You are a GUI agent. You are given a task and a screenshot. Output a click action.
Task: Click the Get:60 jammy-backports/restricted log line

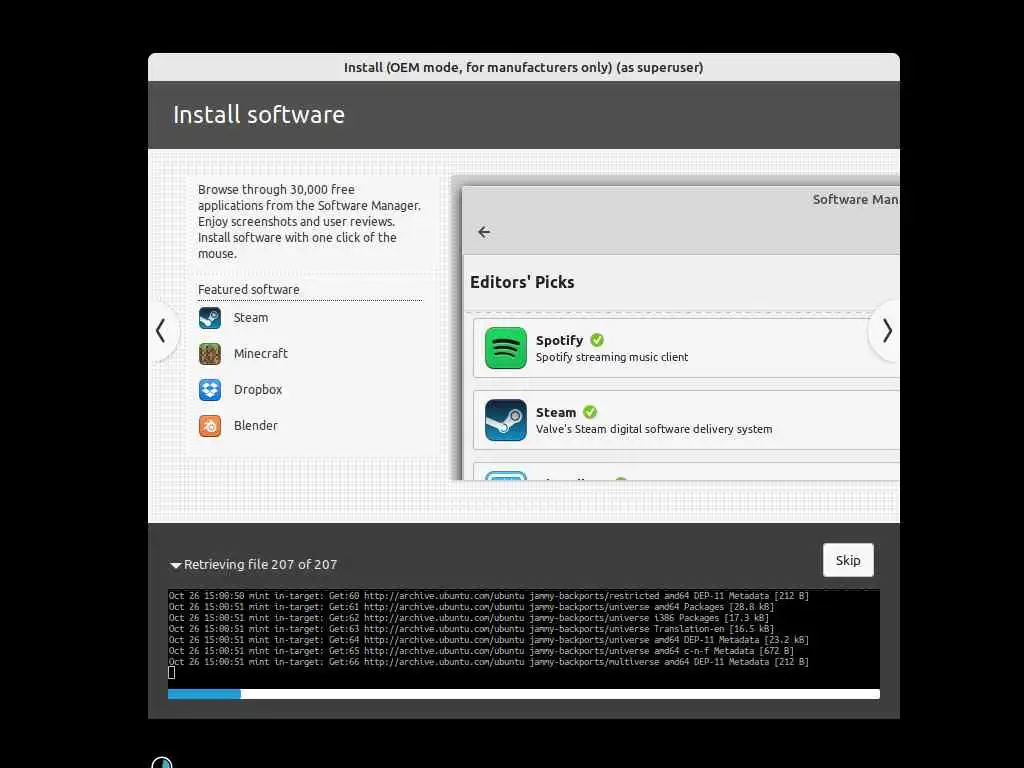click(488, 596)
